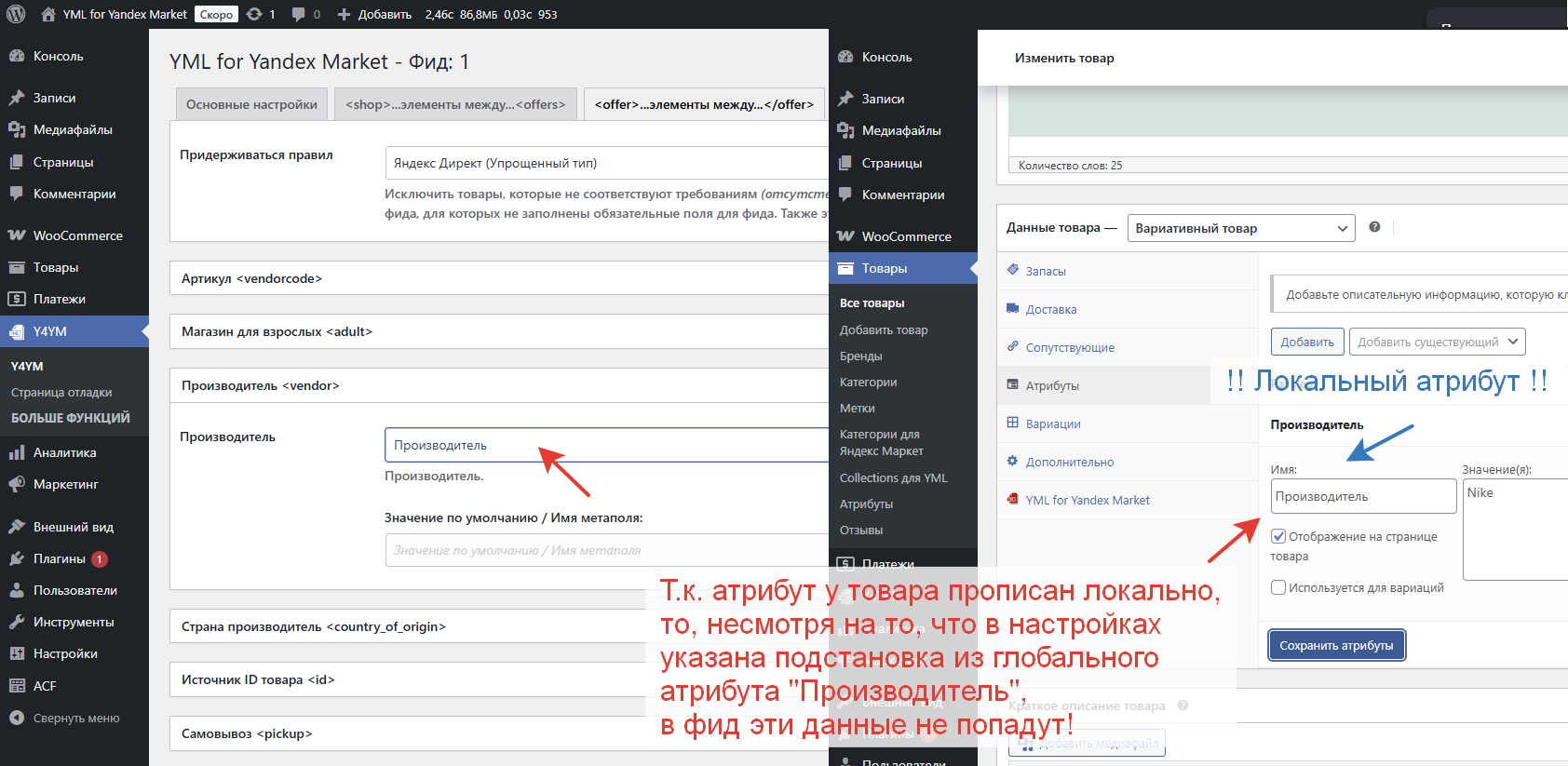The image size is (1568, 766).
Task: Enable Используется для вариаций checkbox
Action: (1278, 587)
